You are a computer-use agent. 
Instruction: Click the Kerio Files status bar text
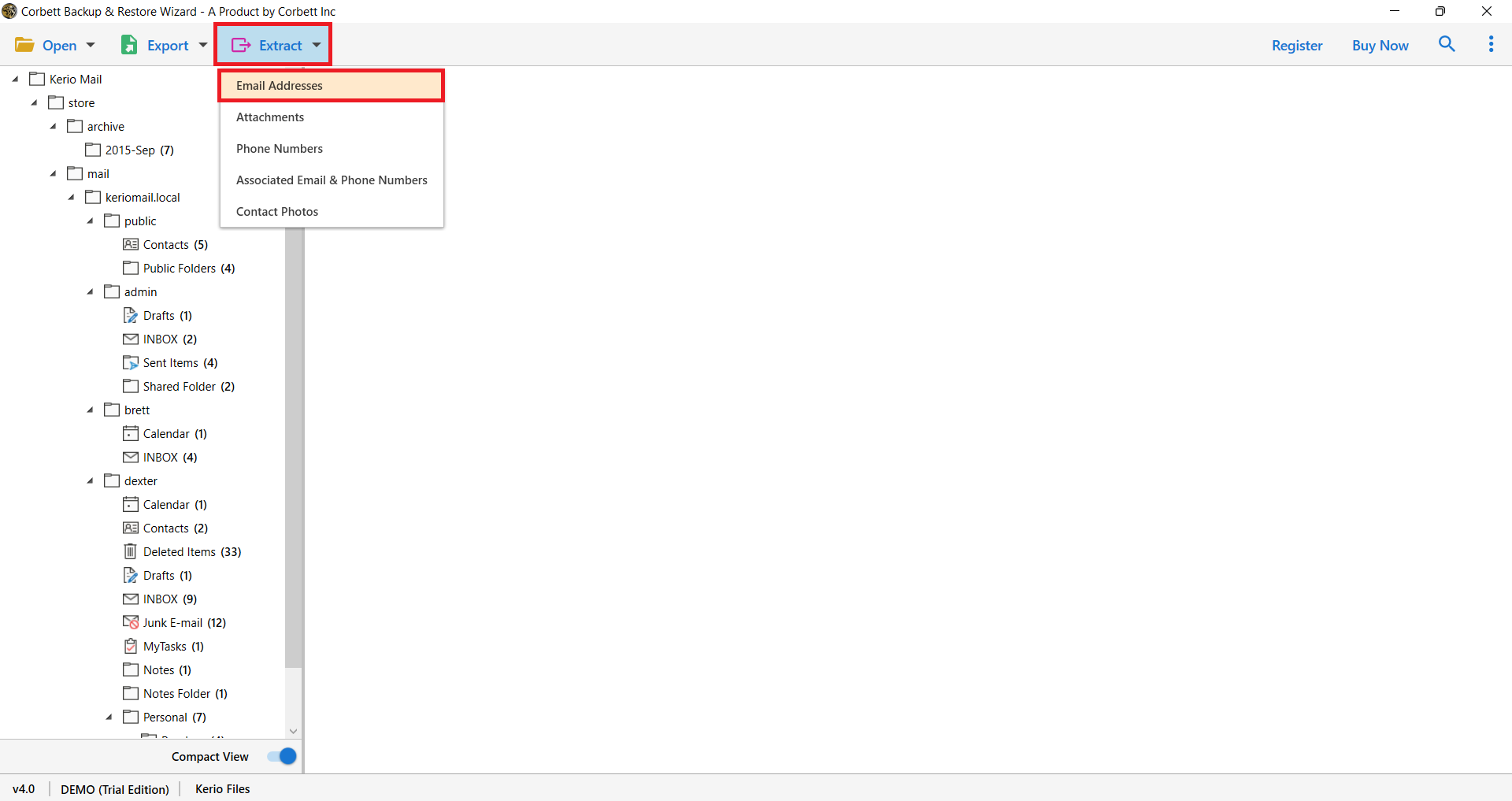[x=223, y=788]
